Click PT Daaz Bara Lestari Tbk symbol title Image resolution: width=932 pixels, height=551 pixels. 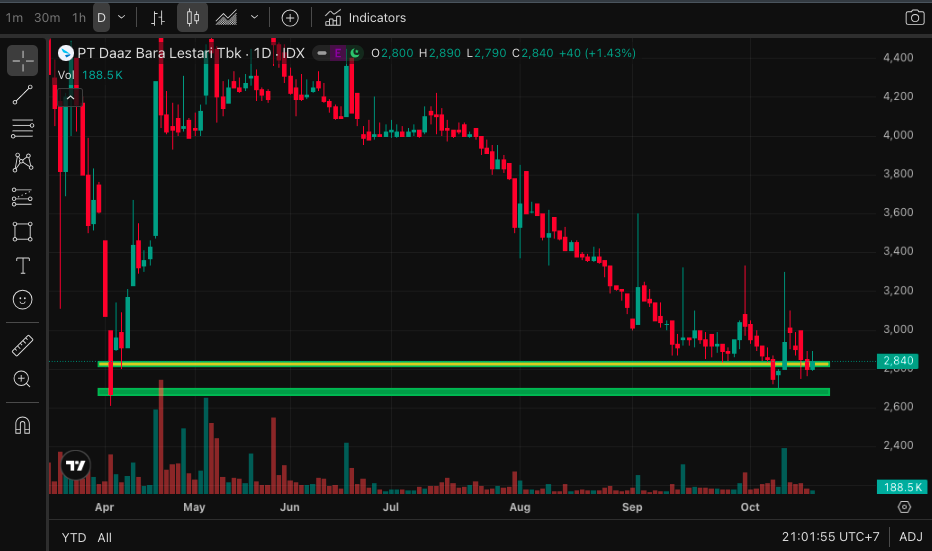191,53
